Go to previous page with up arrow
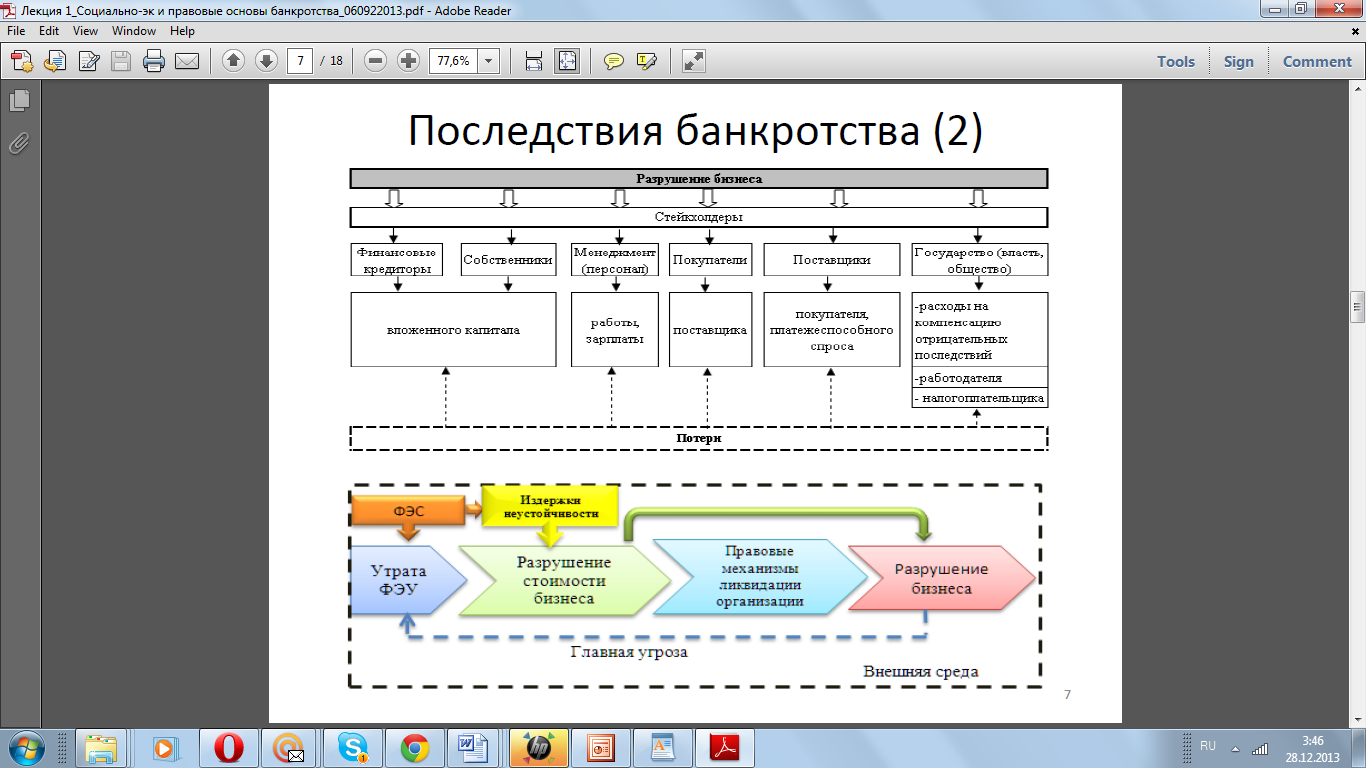 coord(233,61)
